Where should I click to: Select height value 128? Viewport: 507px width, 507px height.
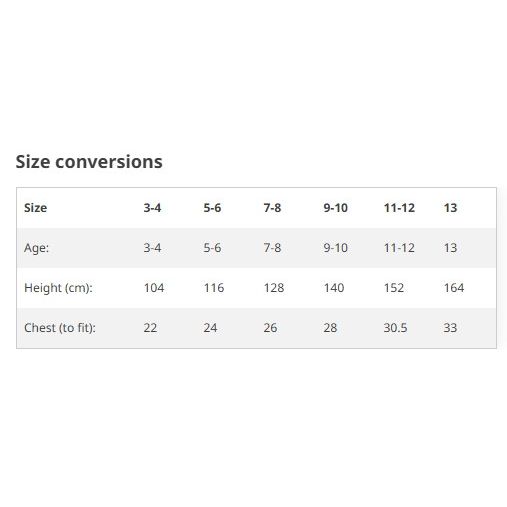274,288
